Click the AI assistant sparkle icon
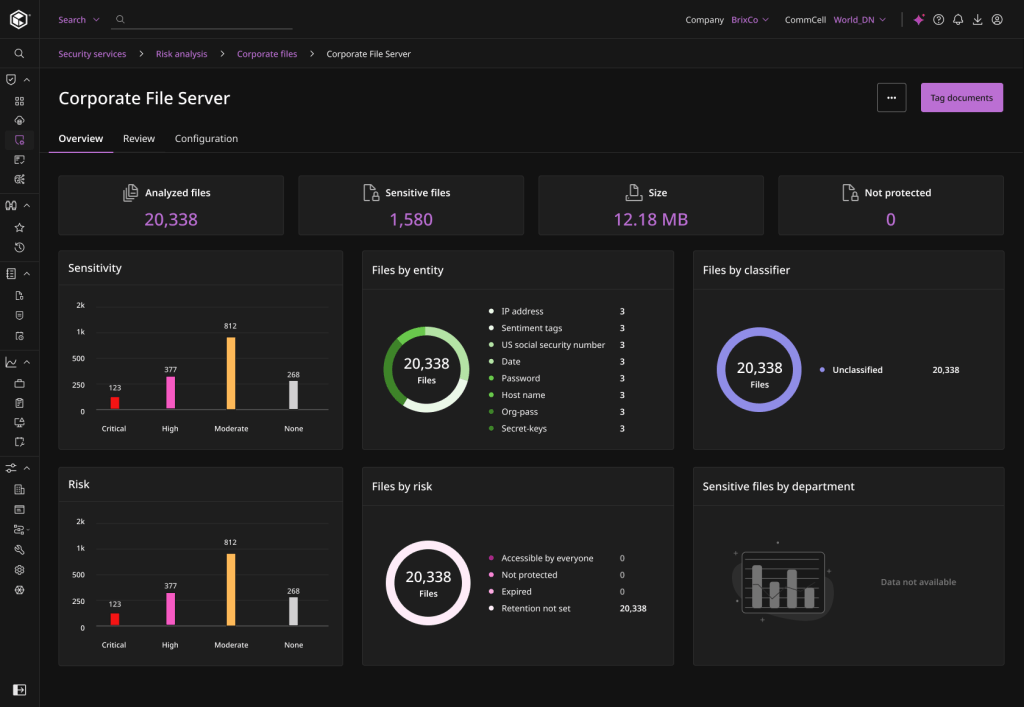The image size is (1024, 707). 919,20
